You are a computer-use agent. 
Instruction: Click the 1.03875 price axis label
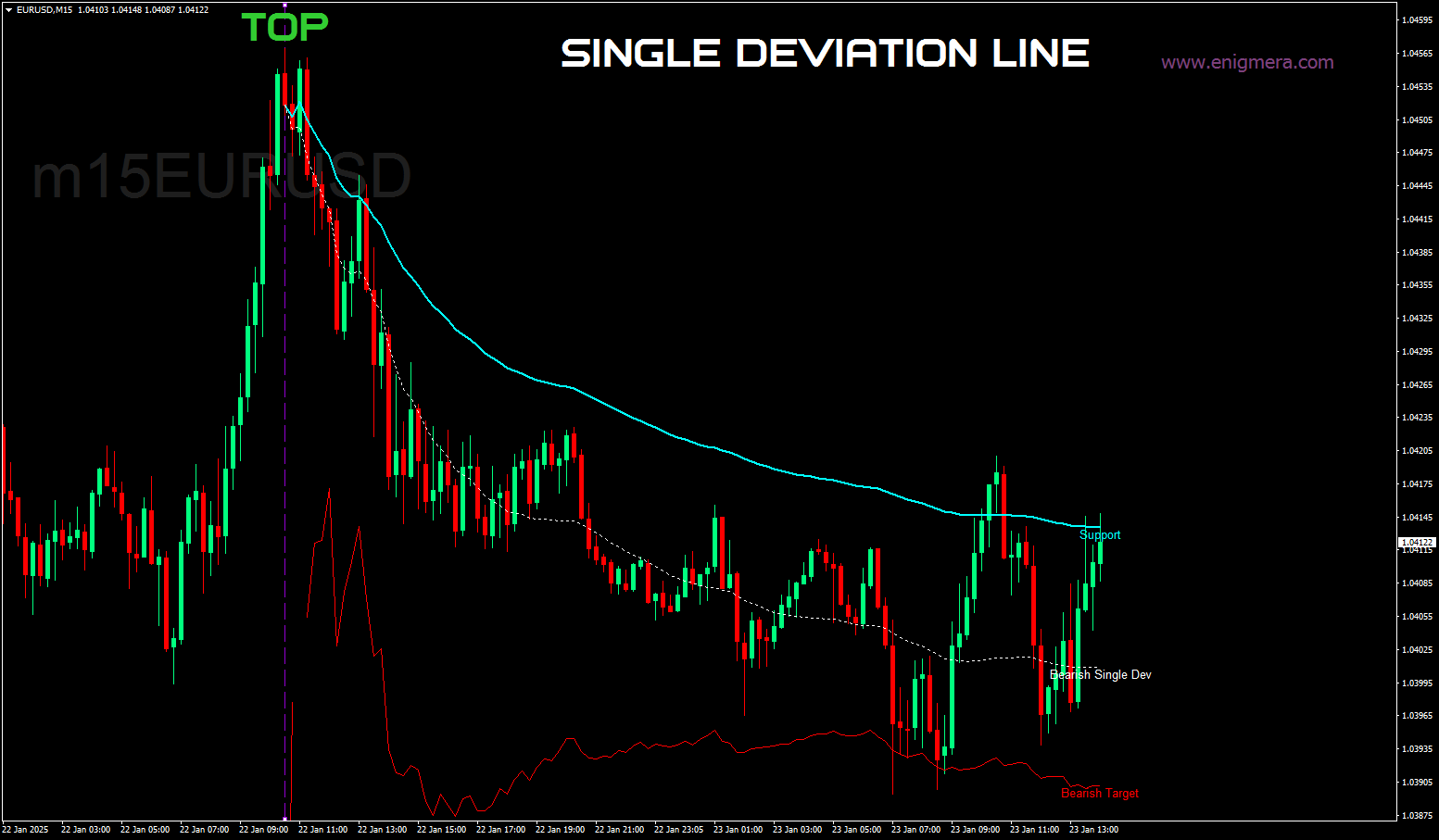point(1418,816)
